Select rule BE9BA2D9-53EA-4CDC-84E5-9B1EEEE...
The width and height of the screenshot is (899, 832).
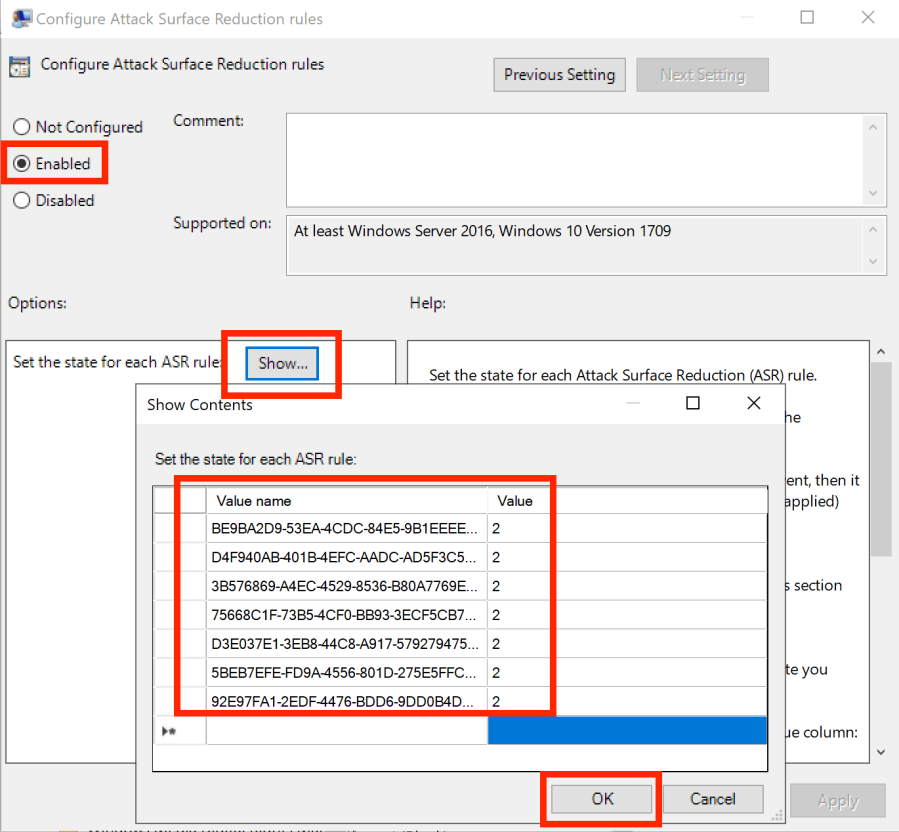347,528
